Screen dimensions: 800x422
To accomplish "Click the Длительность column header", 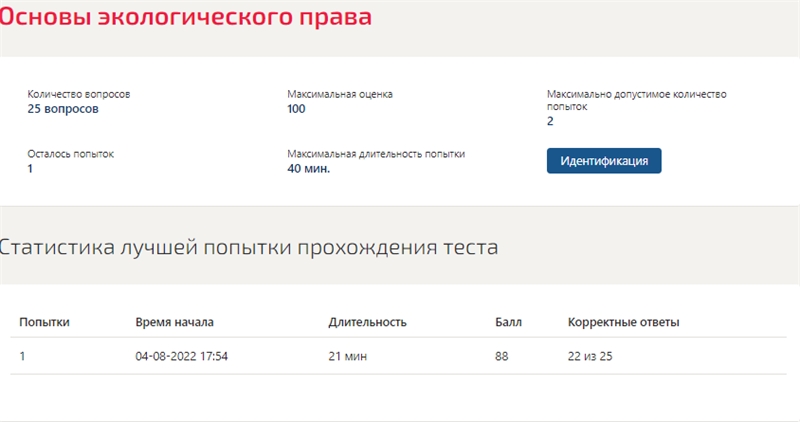I will coord(367,322).
